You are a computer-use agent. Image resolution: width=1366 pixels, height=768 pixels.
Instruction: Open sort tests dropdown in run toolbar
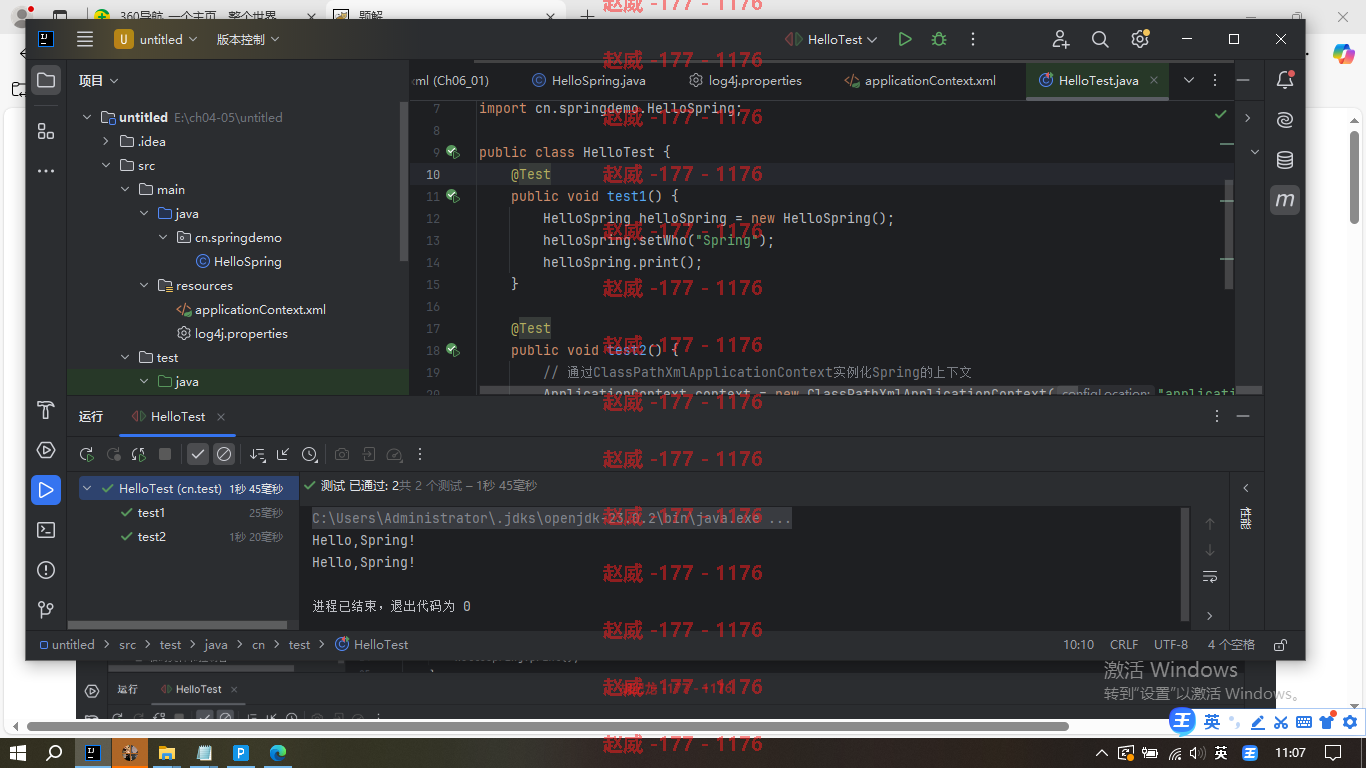[258, 454]
